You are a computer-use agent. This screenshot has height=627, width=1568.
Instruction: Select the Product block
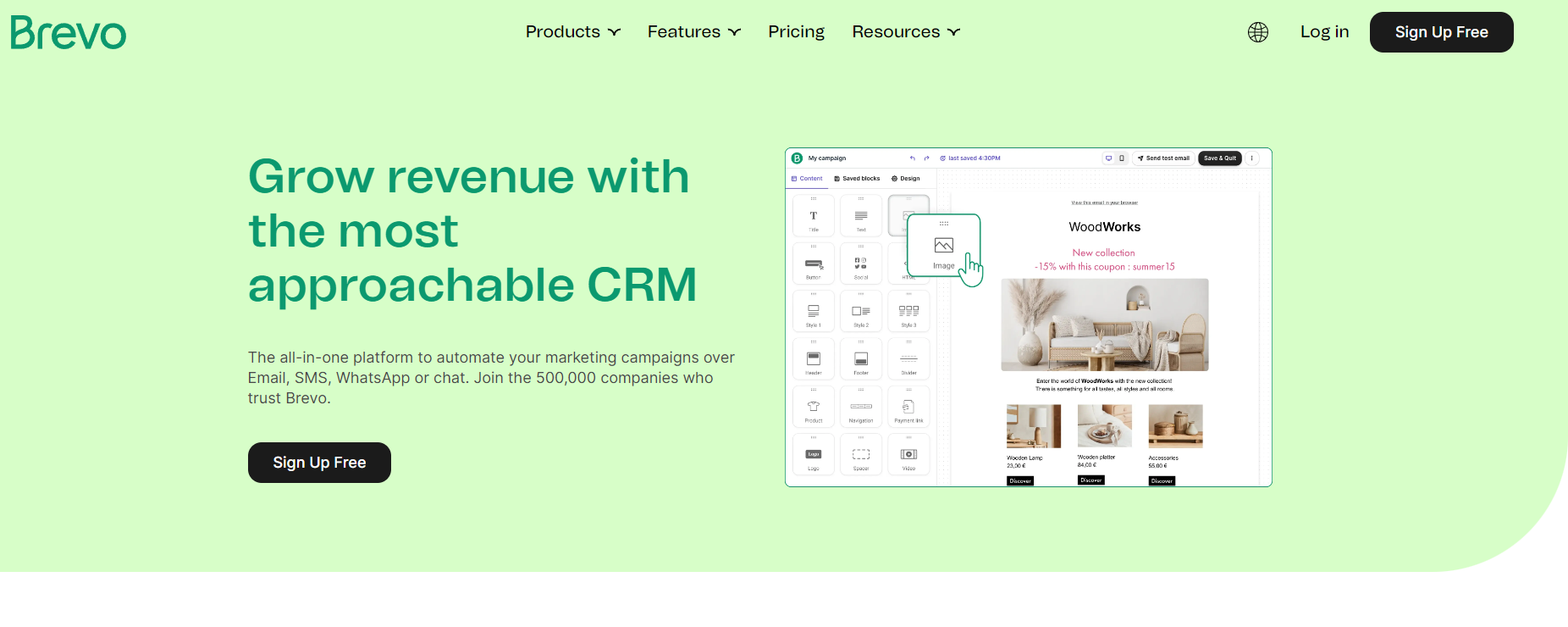[814, 407]
